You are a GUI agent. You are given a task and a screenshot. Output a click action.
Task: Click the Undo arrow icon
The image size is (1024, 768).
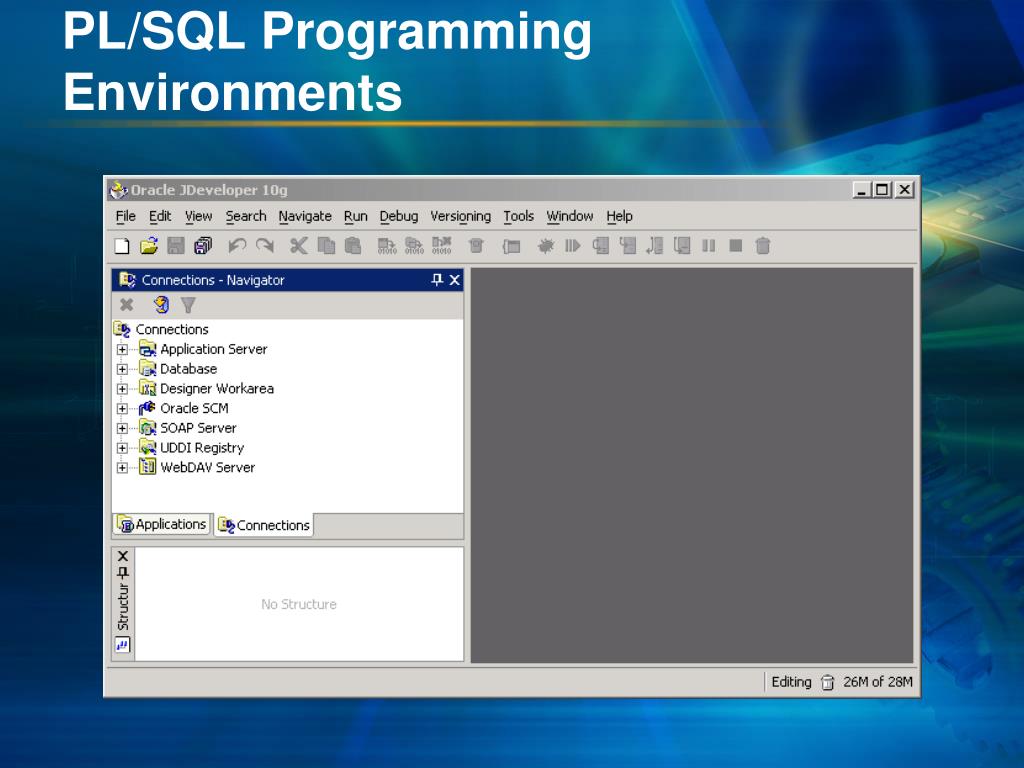click(237, 246)
